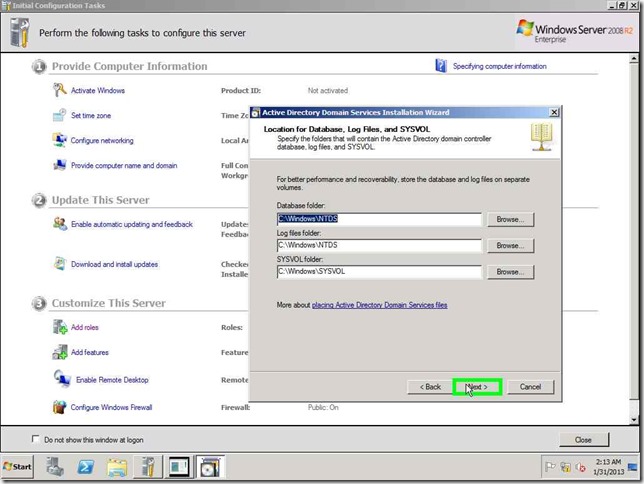Click the Add roles icon
Viewport: 644px width, 484px height.
(x=60, y=327)
